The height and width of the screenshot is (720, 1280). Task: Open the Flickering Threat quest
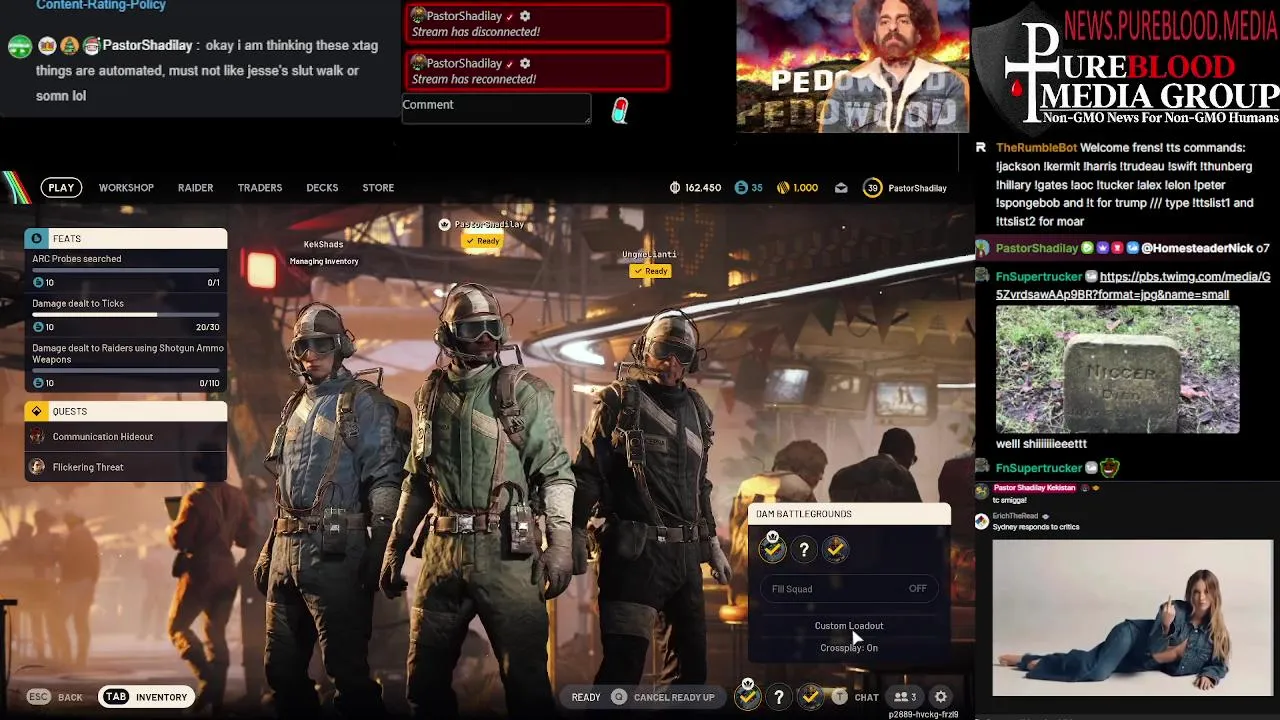pos(126,467)
